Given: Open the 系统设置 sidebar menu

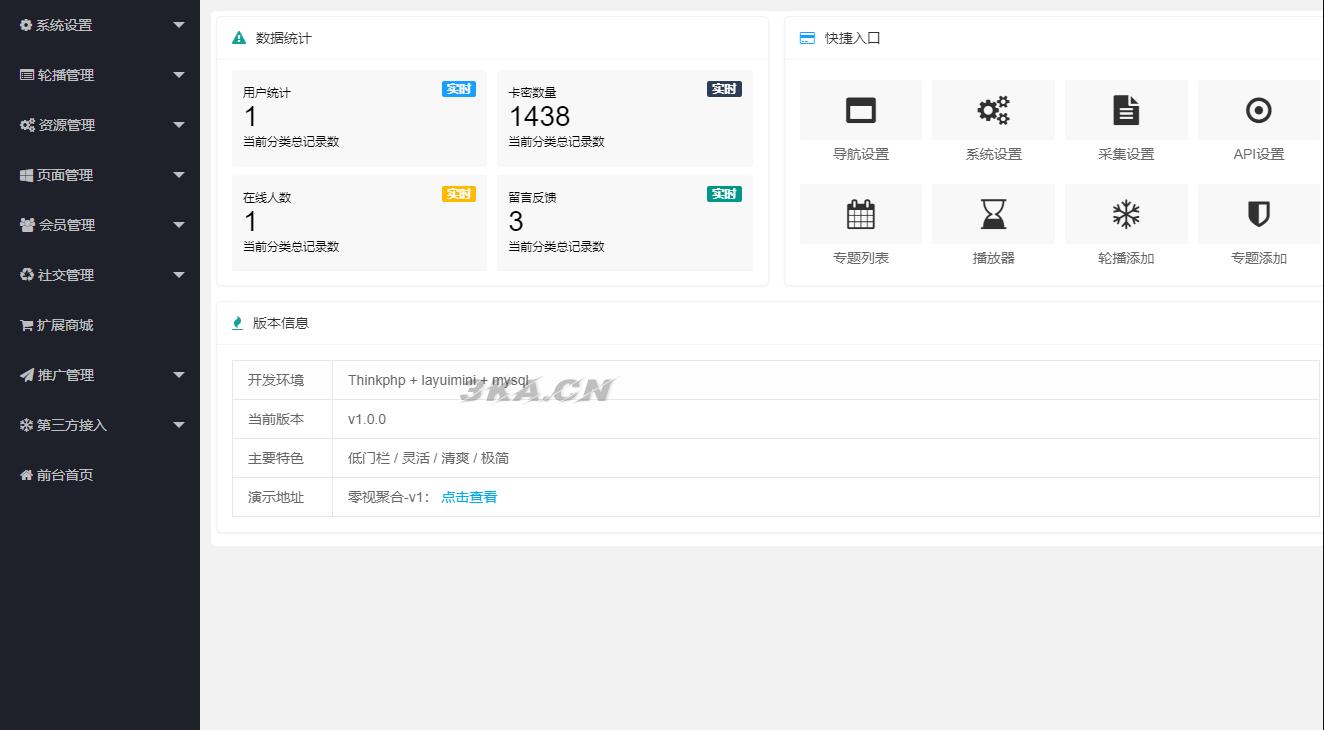Looking at the screenshot, I should (100, 25).
